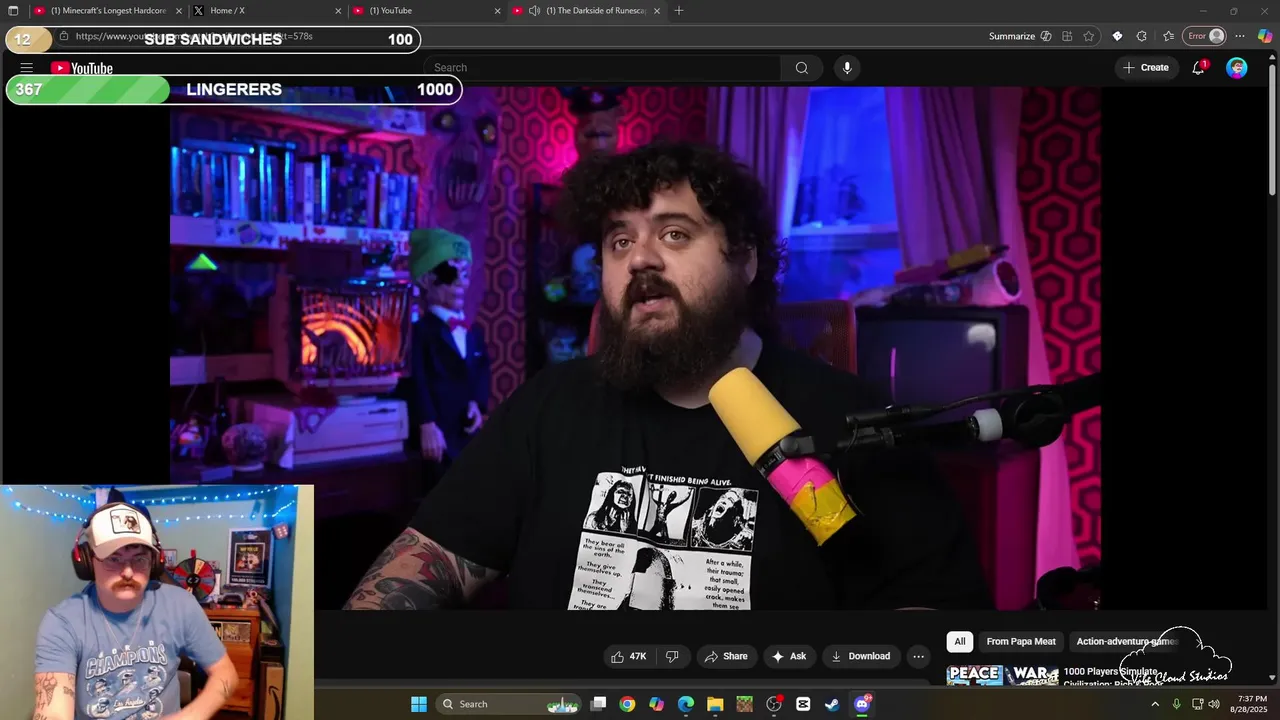Open Steam from the taskbar
This screenshot has width=1280, height=720.
[x=832, y=704]
